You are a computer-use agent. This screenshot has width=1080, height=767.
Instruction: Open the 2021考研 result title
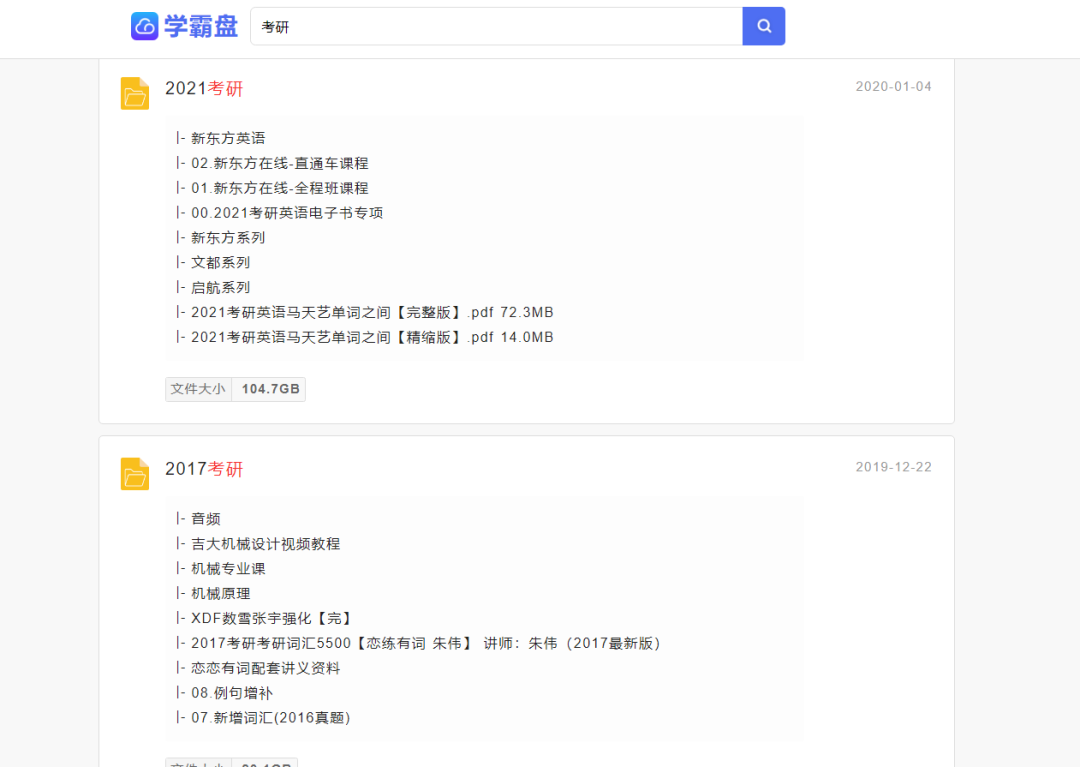[x=205, y=89]
